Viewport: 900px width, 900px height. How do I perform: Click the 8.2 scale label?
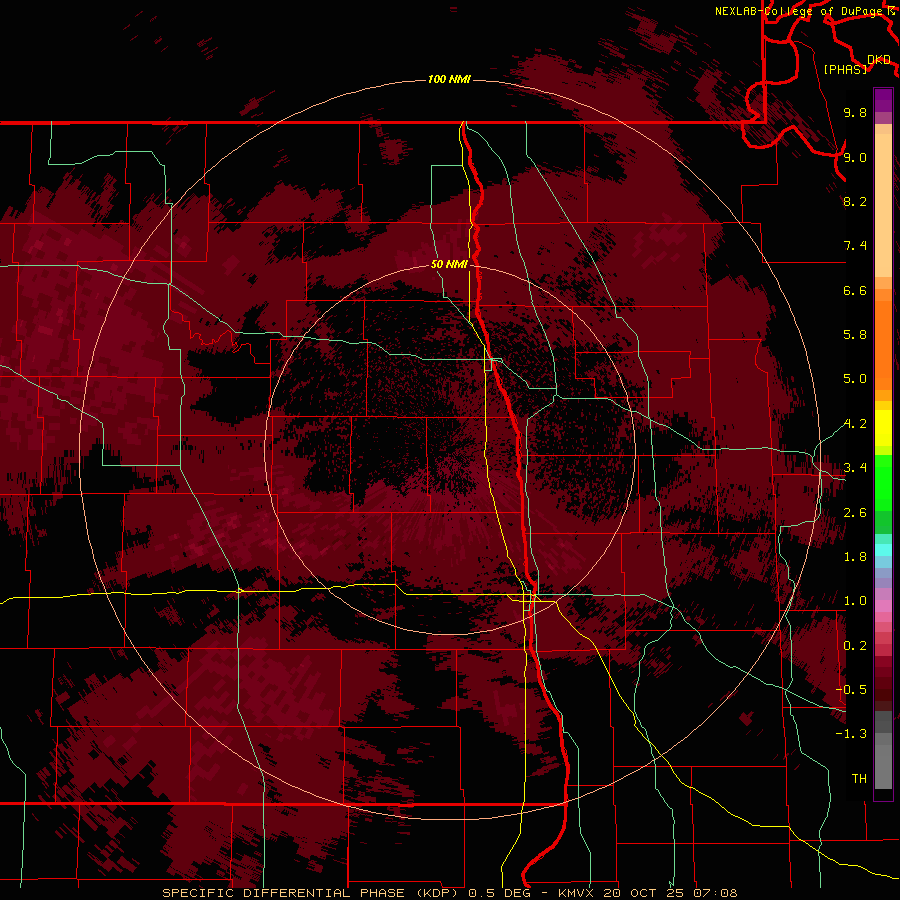[x=855, y=201]
